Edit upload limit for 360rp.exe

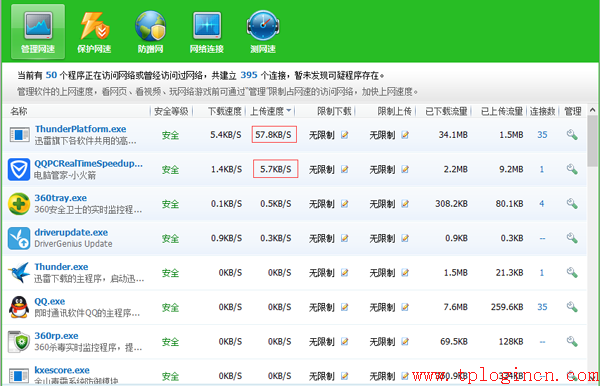coord(405,341)
